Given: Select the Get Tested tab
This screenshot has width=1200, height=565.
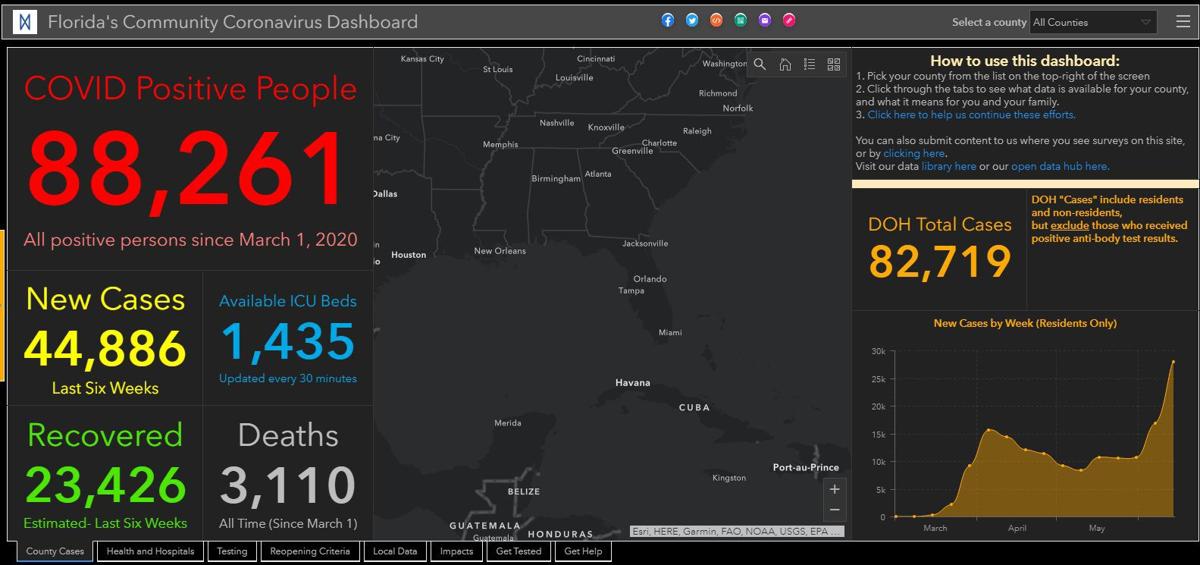Looking at the screenshot, I should coord(518,551).
